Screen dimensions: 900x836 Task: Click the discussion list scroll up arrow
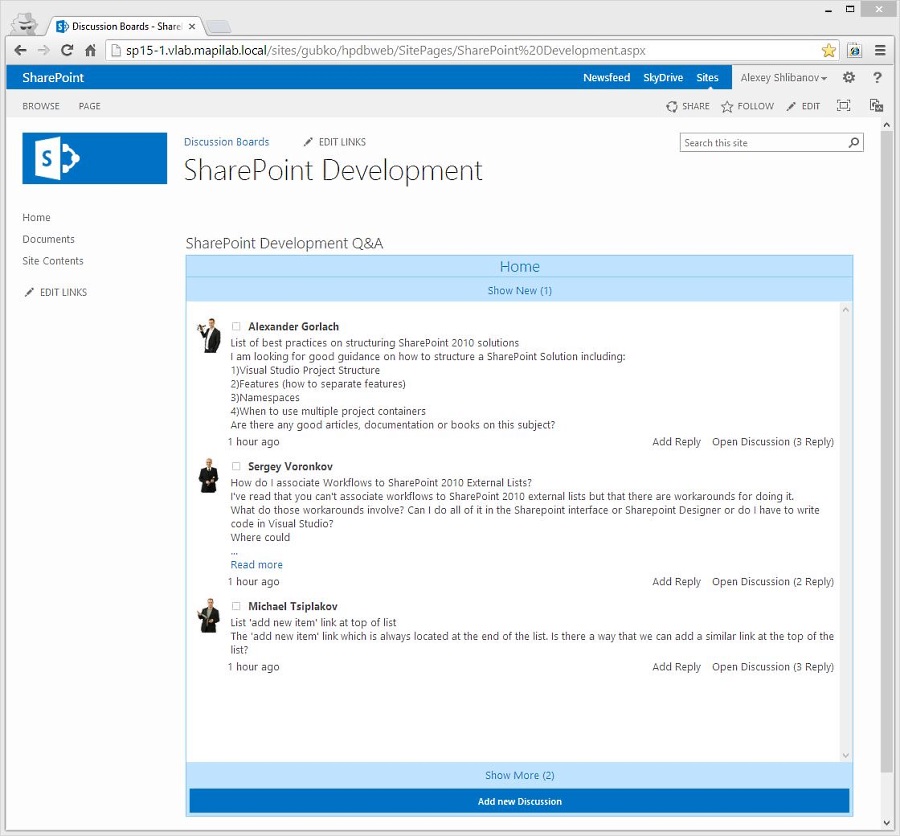click(x=845, y=309)
